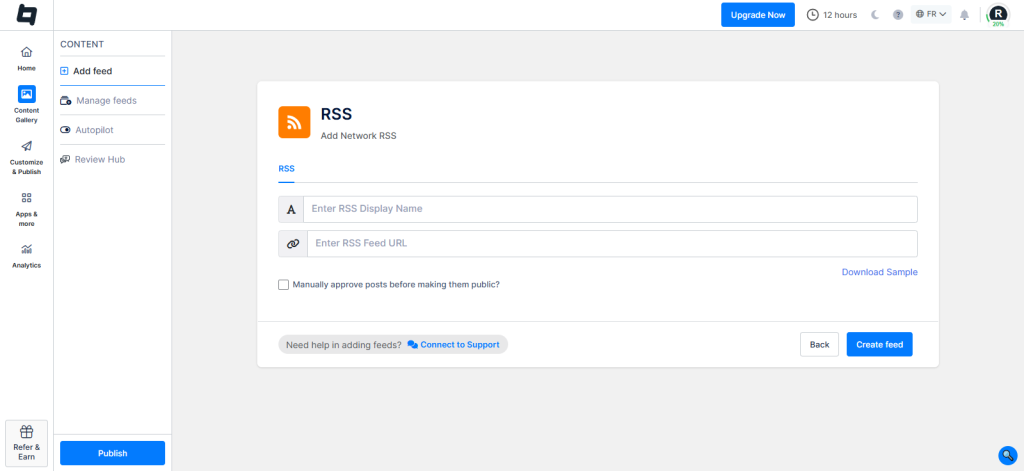Click the Home icon in sidebar
Image resolution: width=1024 pixels, height=471 pixels.
click(26, 53)
